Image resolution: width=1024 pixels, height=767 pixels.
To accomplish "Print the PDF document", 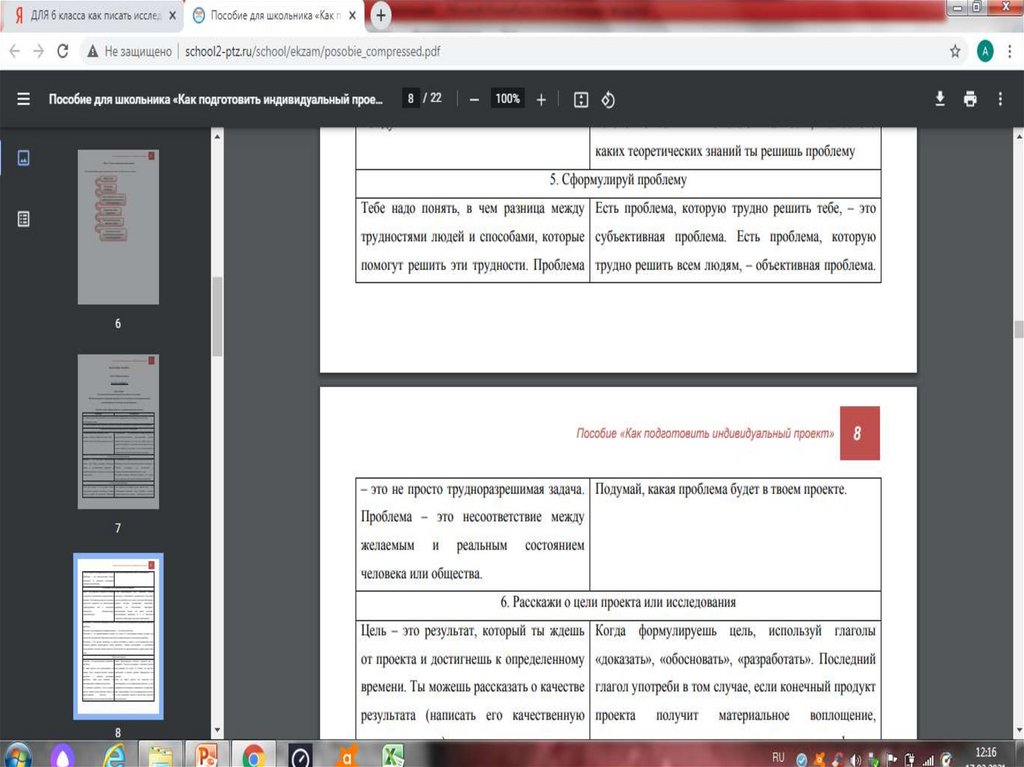I will pyautogui.click(x=969, y=98).
